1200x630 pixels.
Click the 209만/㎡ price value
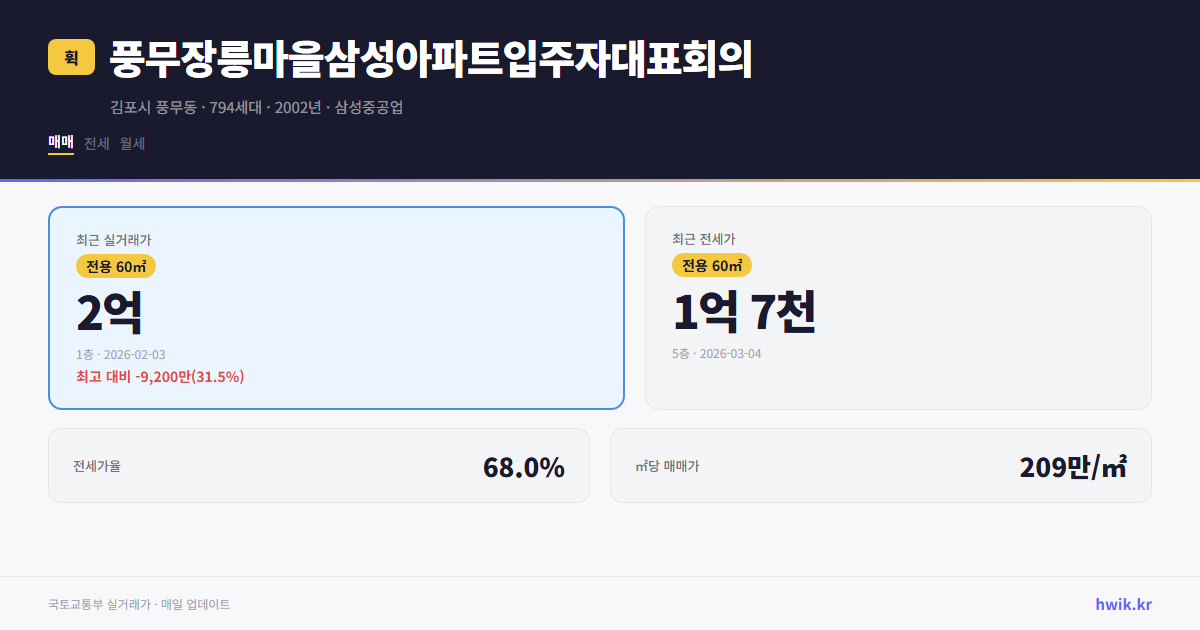click(x=1073, y=465)
